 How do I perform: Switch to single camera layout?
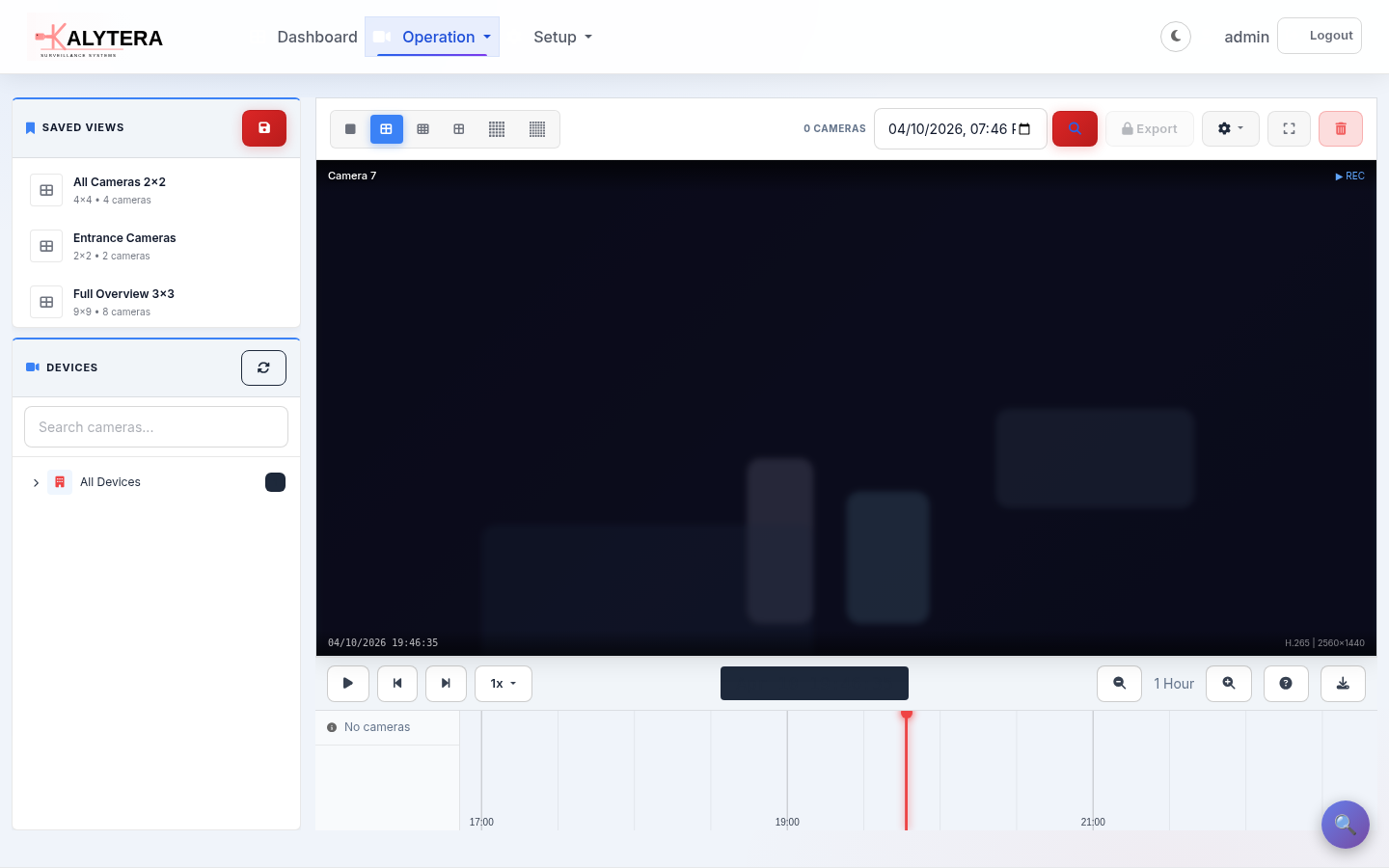350,128
